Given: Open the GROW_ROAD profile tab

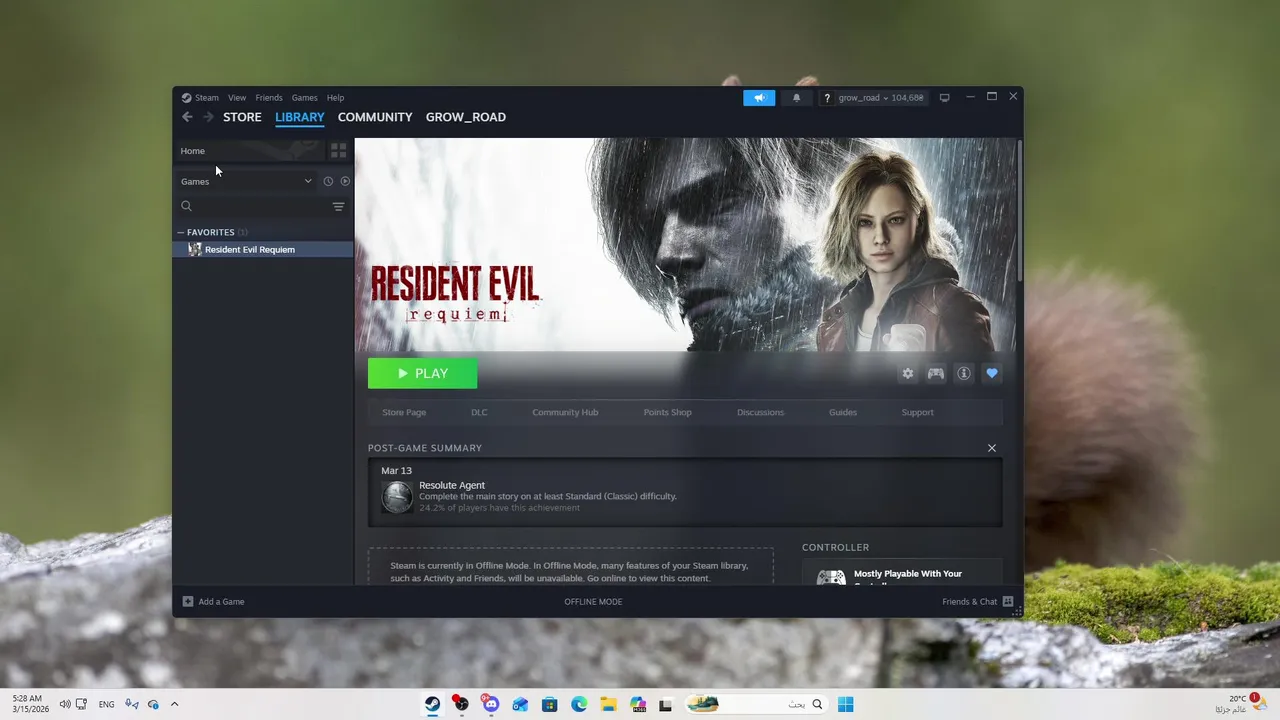Looking at the screenshot, I should click(x=466, y=117).
